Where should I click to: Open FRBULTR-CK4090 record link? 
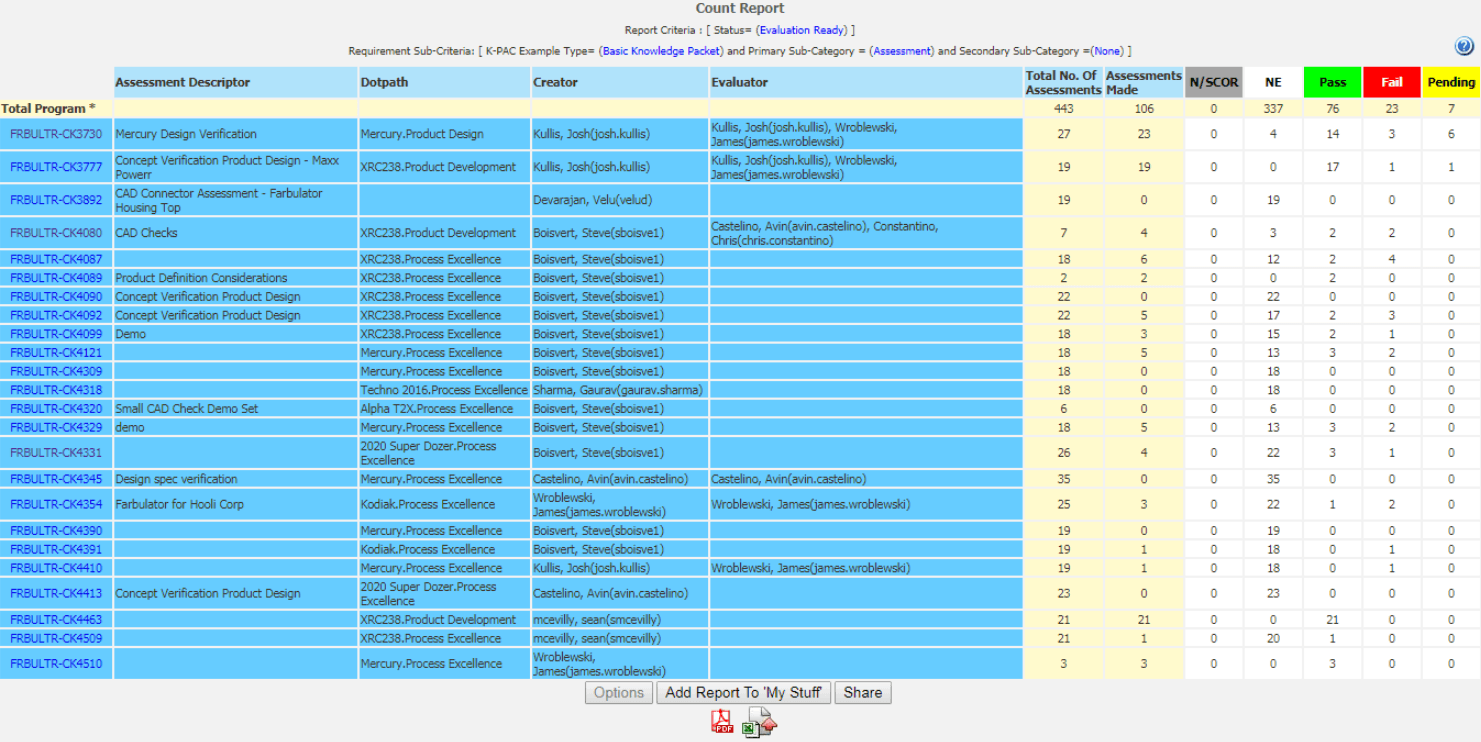tap(56, 297)
